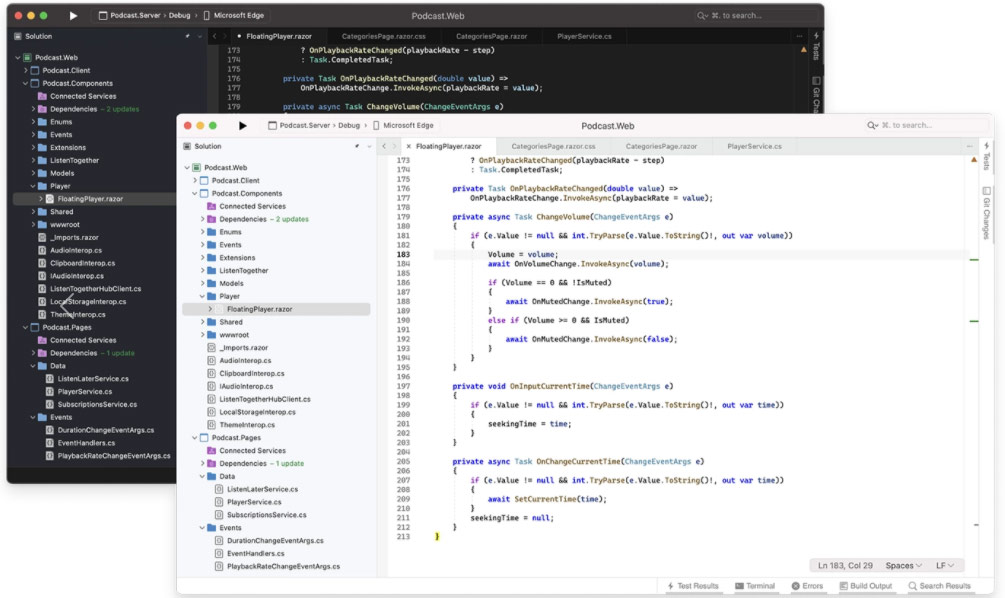Screen dimensions: 1005x598
Task: Collapse the Events folder under Podcast.Pages, dark window
Action: tap(33, 417)
